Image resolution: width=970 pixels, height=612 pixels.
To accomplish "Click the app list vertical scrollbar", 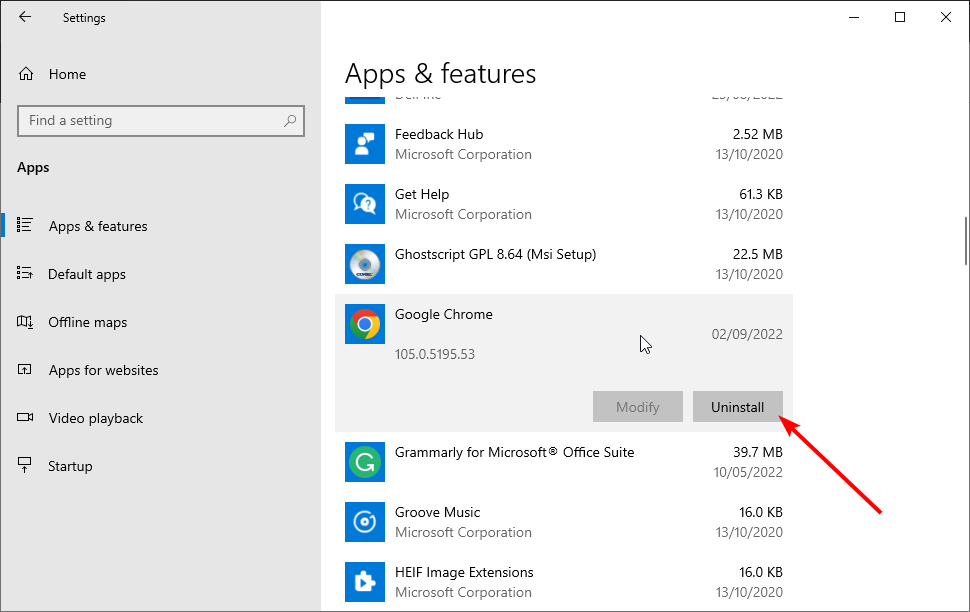I will pyautogui.click(x=966, y=241).
